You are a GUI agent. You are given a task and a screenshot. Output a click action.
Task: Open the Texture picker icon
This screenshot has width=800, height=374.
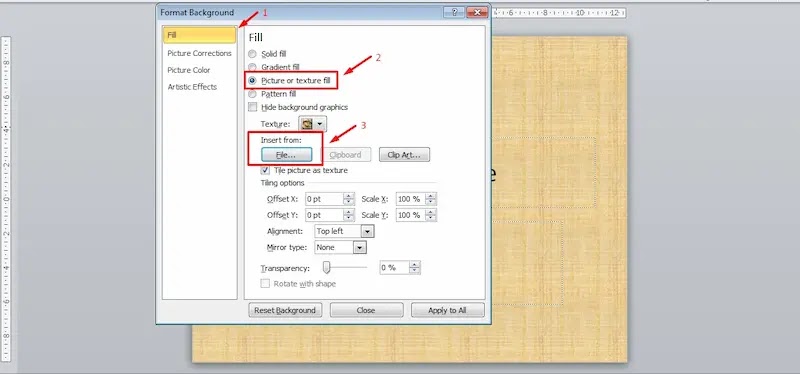click(x=307, y=124)
